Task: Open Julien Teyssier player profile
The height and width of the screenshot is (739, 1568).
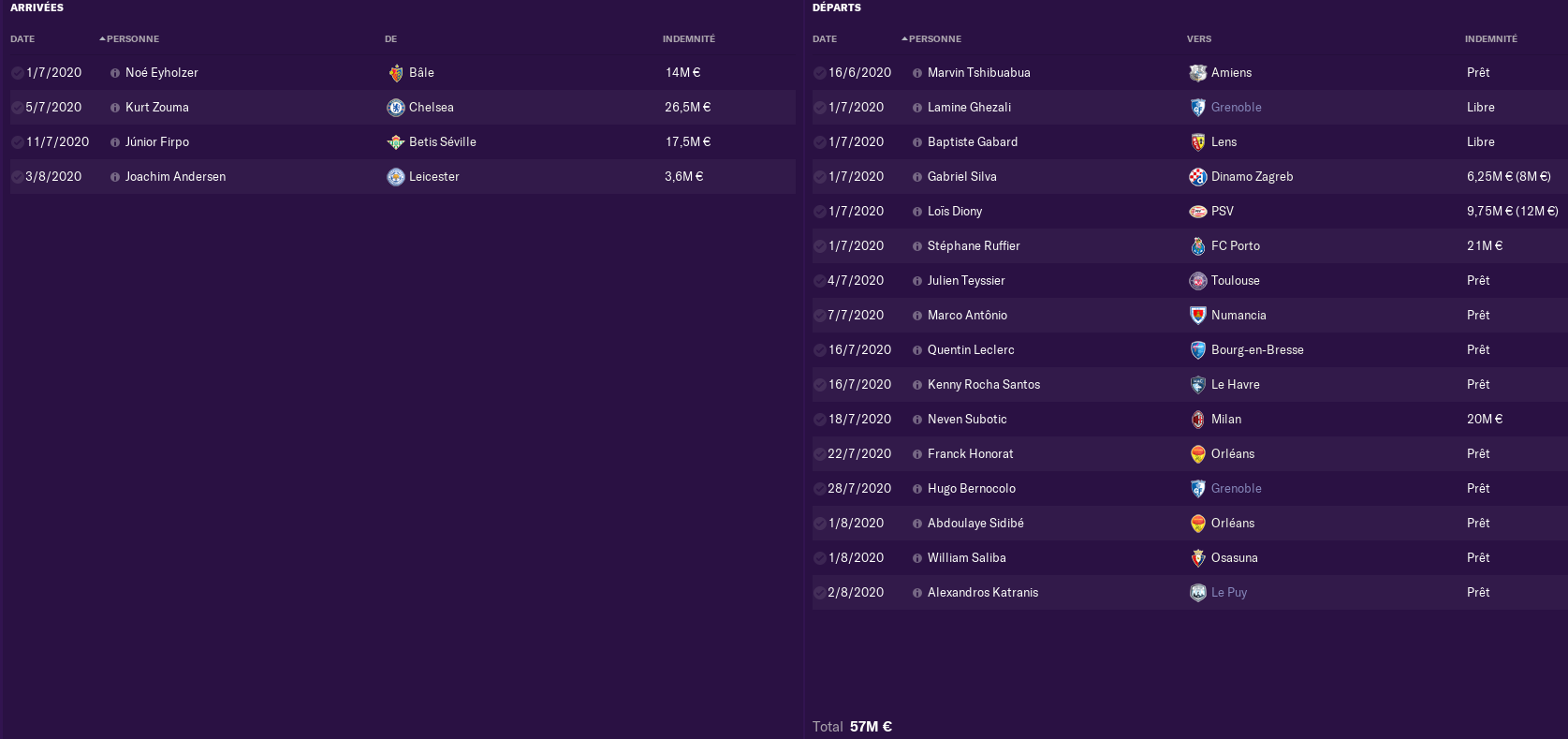Action: [x=966, y=281]
